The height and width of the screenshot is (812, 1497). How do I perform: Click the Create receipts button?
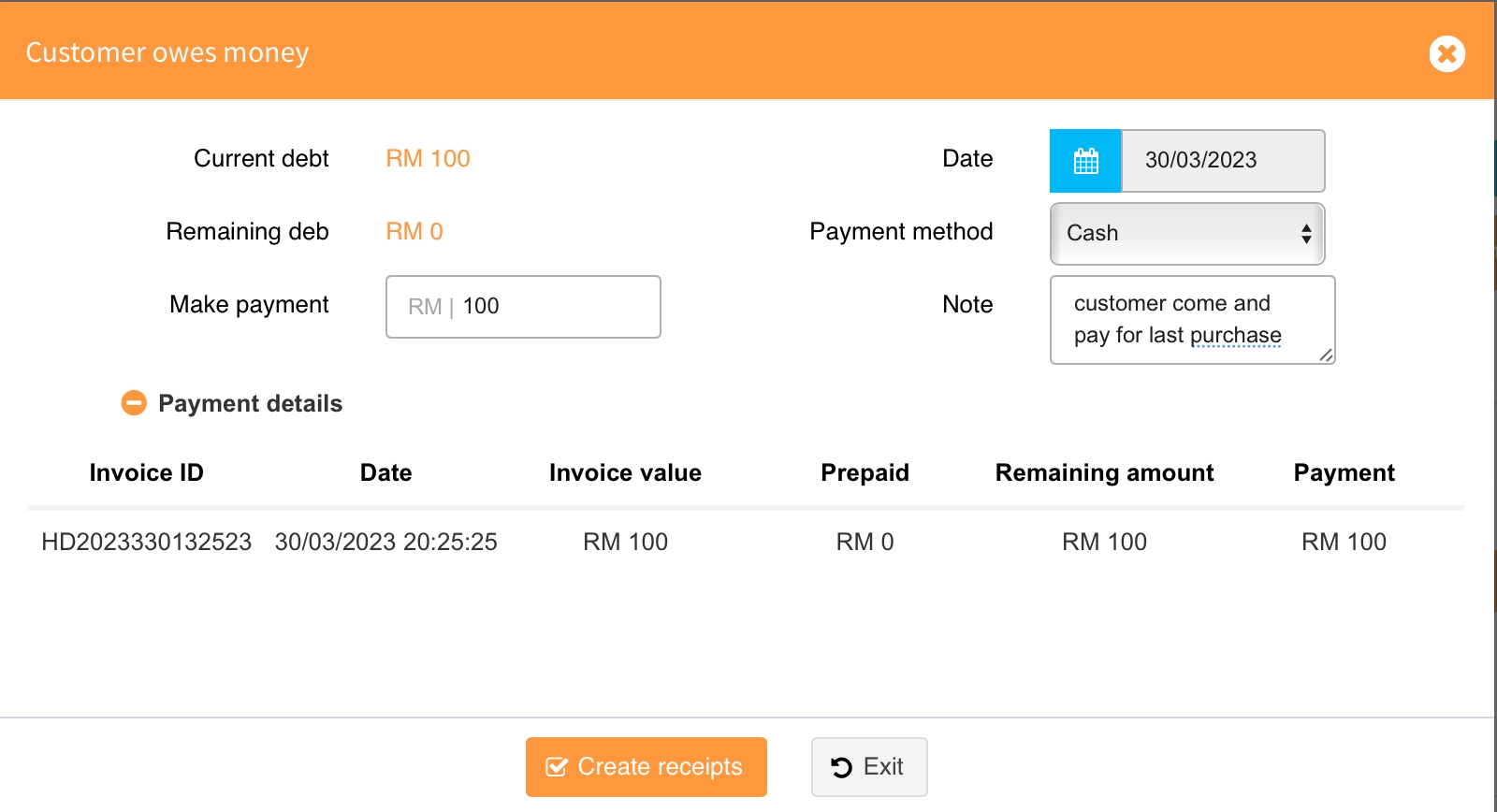(646, 767)
